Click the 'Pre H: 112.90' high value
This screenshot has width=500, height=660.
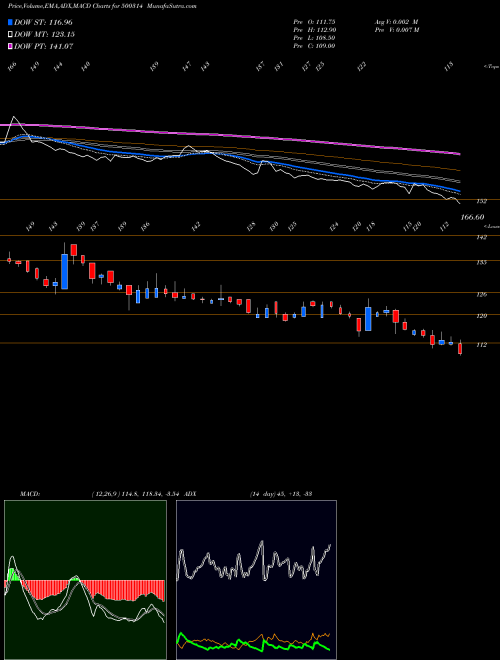pos(314,30)
